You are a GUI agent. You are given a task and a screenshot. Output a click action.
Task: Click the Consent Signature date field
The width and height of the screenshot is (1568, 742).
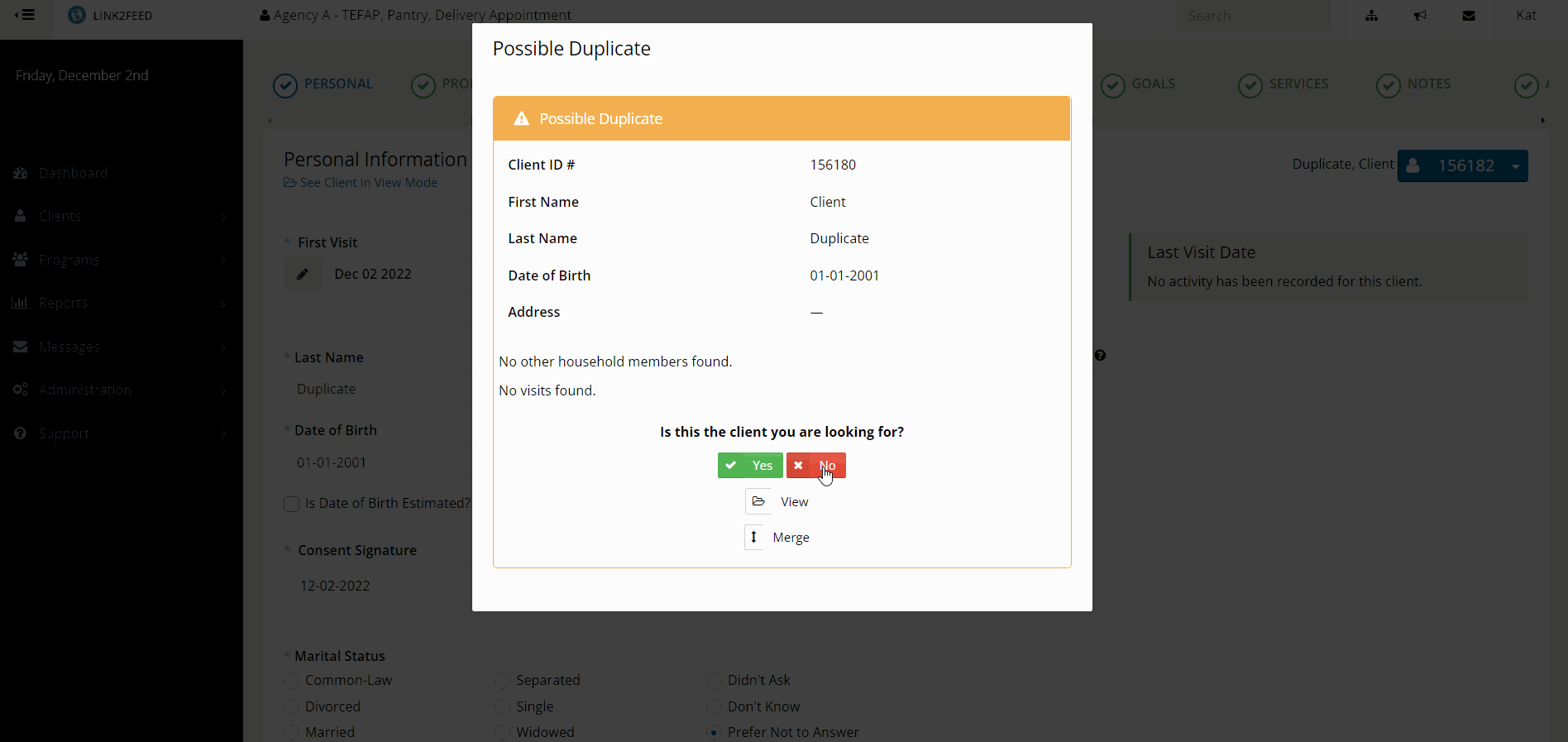pyautogui.click(x=378, y=586)
